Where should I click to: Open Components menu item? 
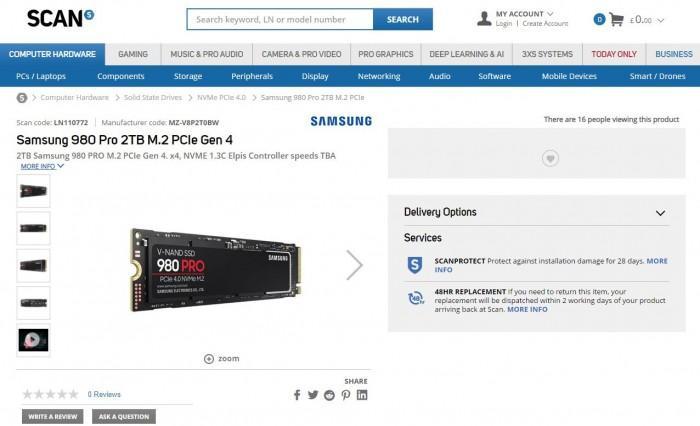click(x=121, y=76)
